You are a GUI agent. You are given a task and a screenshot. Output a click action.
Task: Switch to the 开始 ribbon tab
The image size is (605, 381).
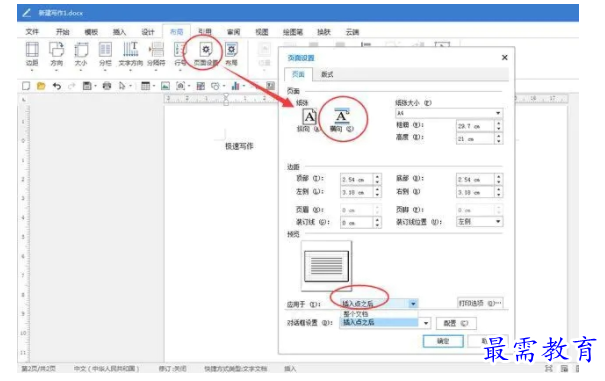[x=63, y=32]
